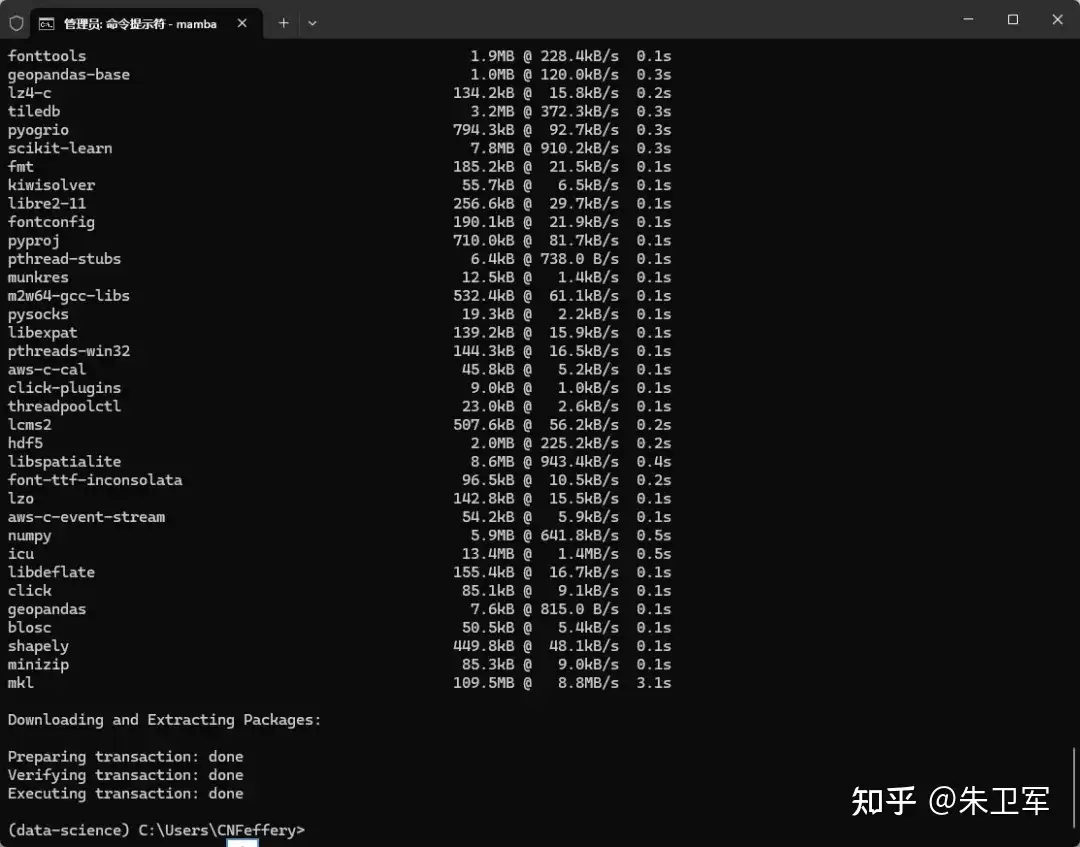
Task: Click the font-ttf-inconsolata package name
Action: (x=95, y=480)
